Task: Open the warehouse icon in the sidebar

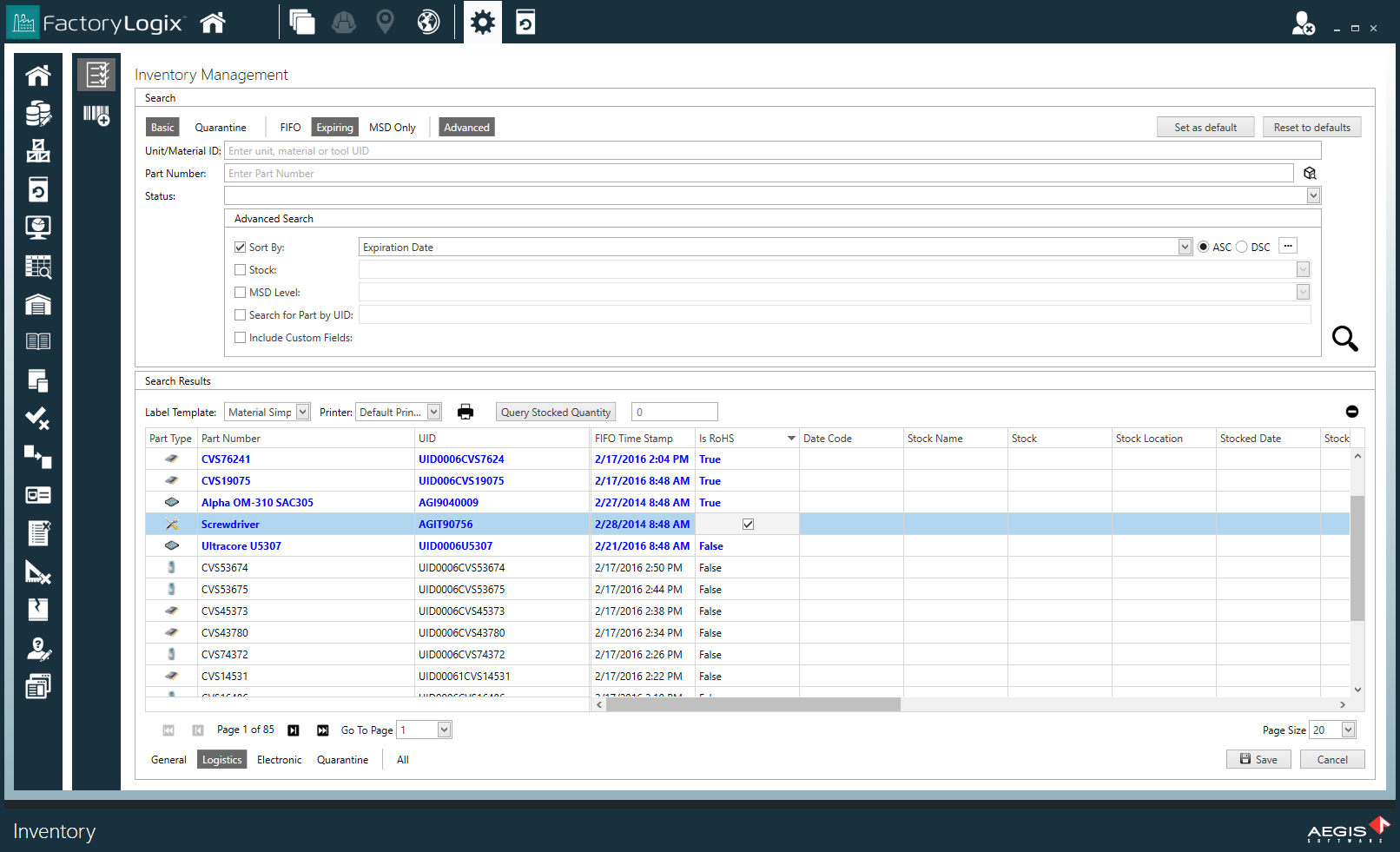Action: [37, 304]
